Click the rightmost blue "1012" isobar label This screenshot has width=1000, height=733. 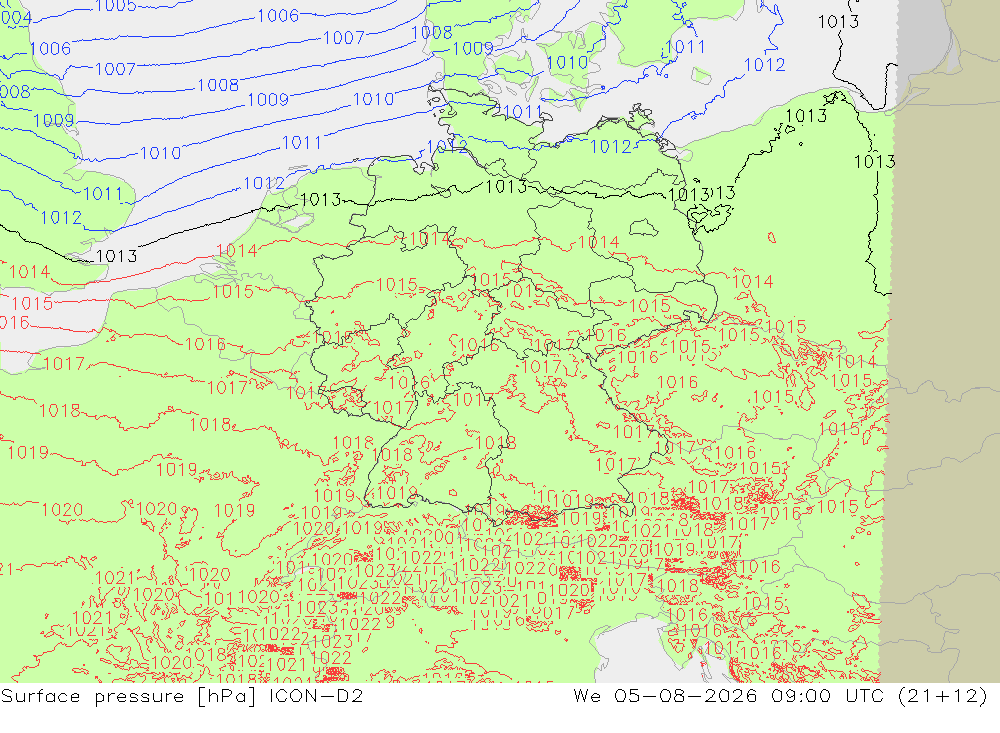tap(765, 64)
